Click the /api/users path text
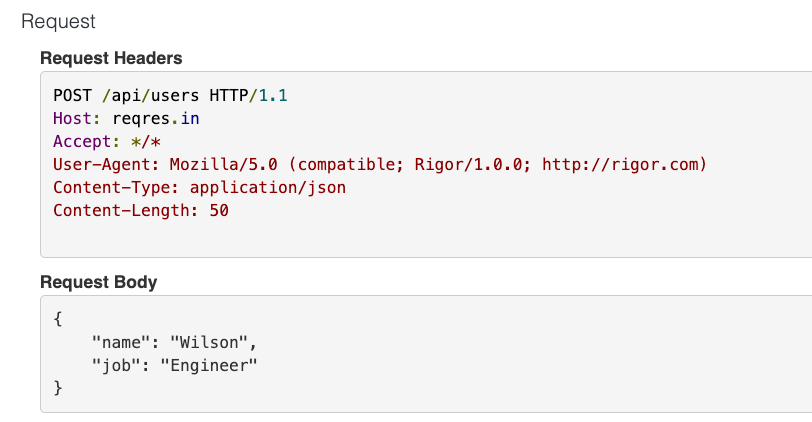 pos(150,96)
